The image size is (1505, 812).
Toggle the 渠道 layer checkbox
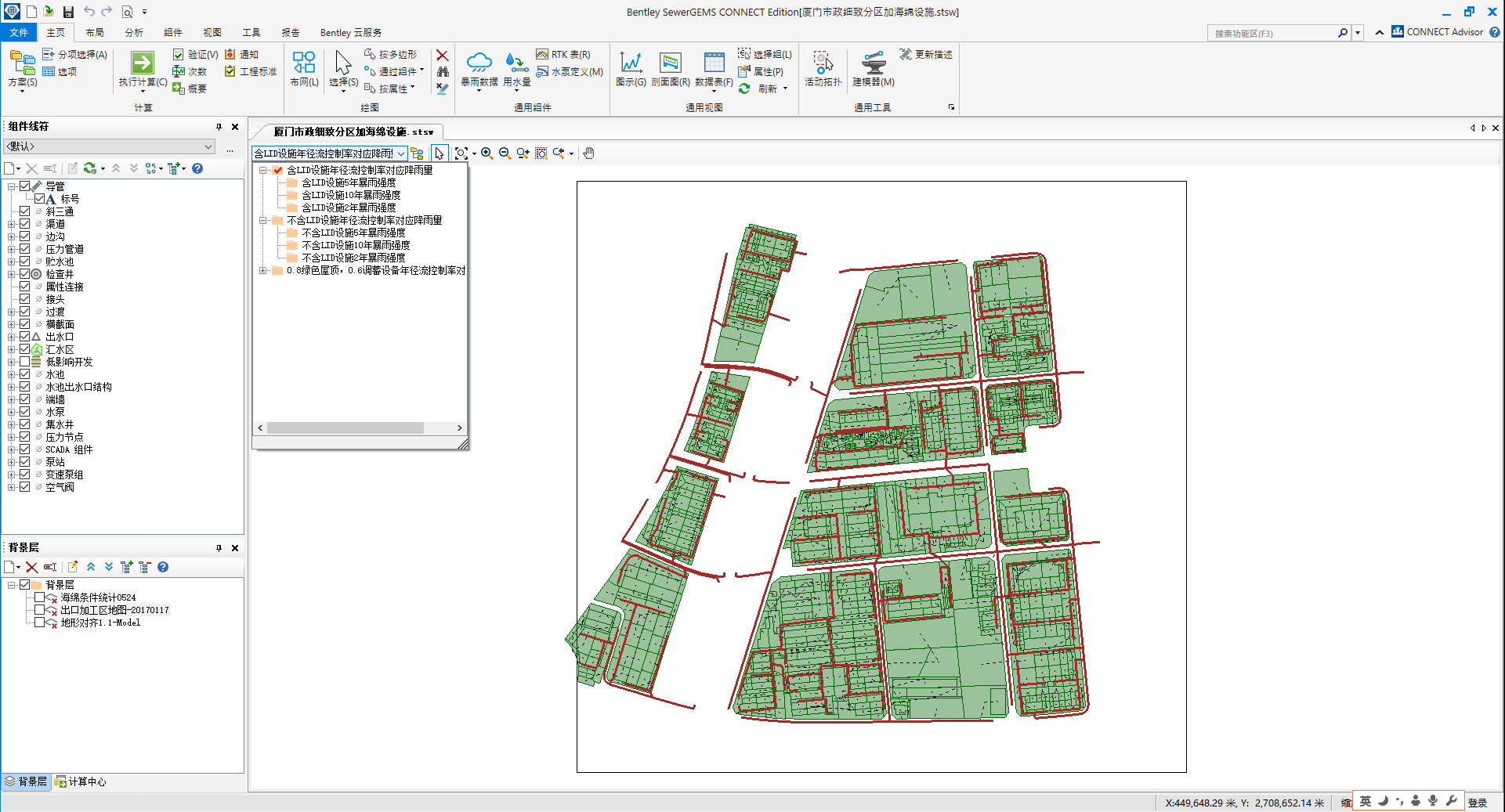tap(25, 224)
